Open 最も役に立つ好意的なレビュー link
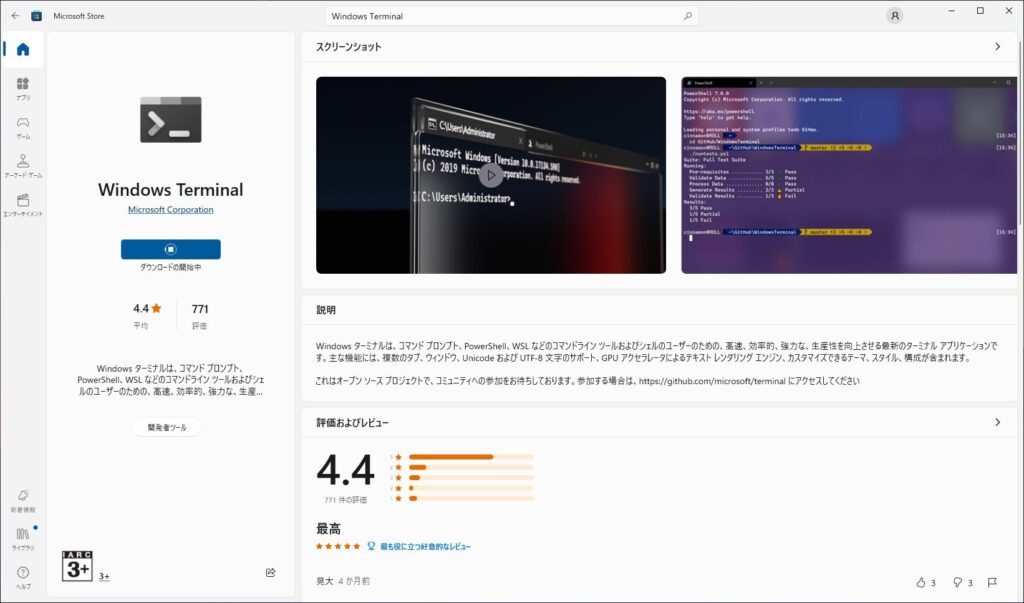 [425, 546]
